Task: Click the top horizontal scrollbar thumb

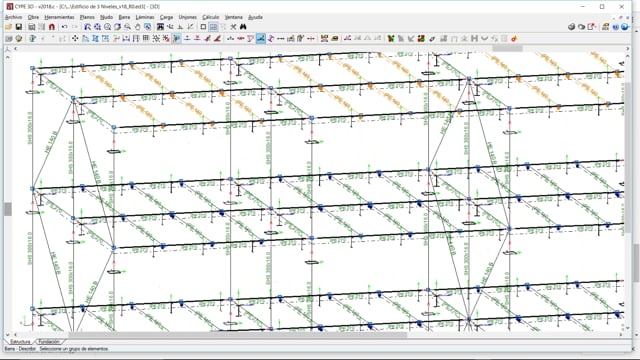Action: click(x=507, y=48)
